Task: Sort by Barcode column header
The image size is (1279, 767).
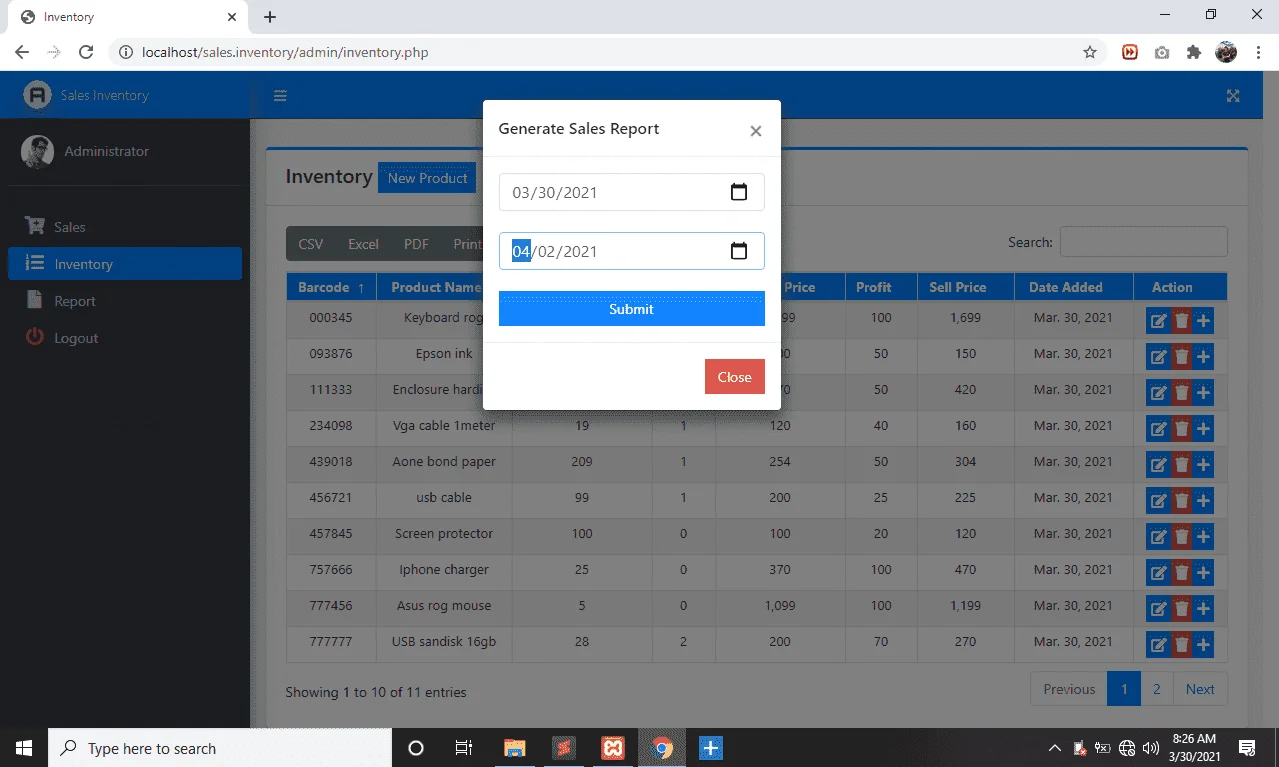Action: [x=331, y=287]
